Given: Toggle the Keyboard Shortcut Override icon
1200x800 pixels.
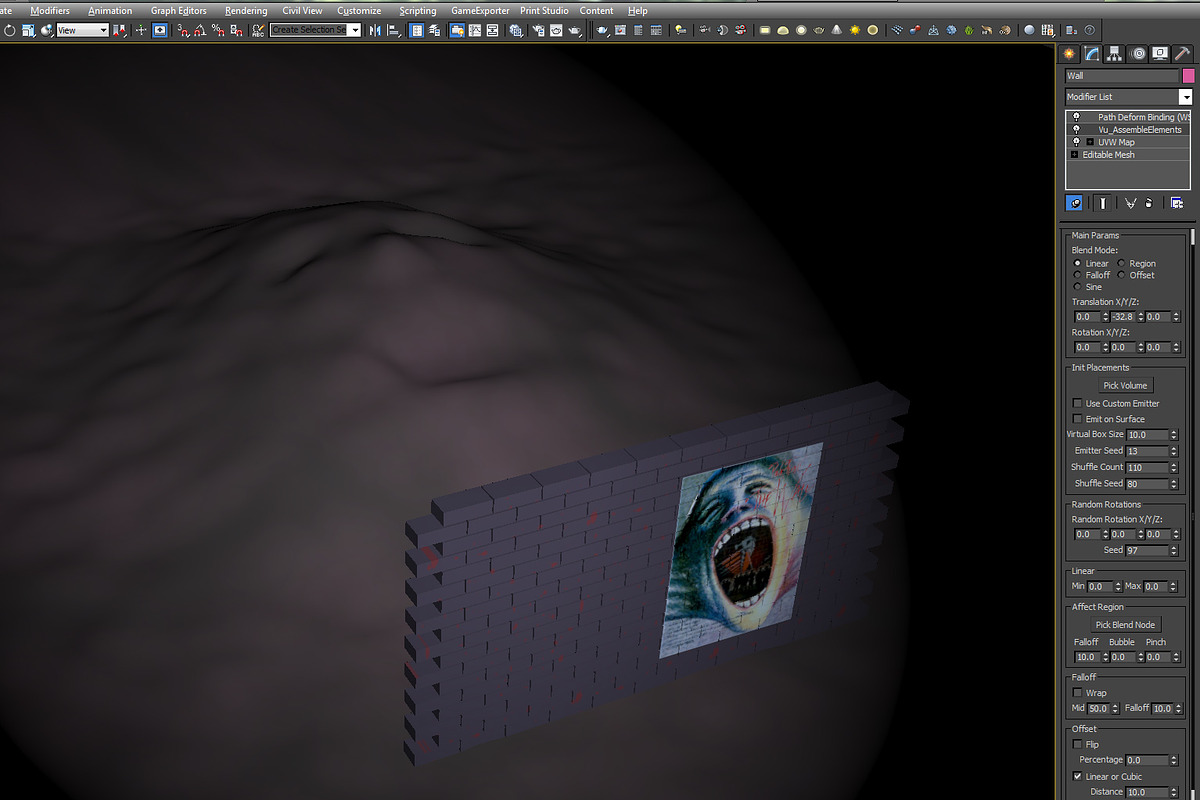Looking at the screenshot, I should pyautogui.click(x=160, y=30).
